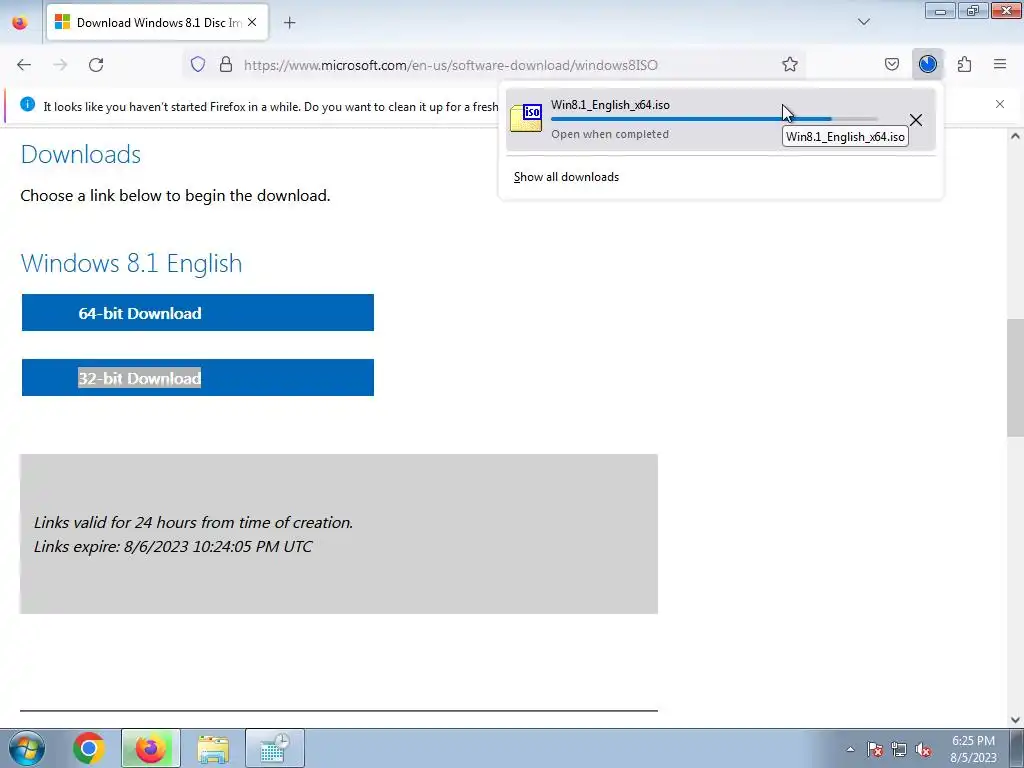Open Show all downloads
Image resolution: width=1024 pixels, height=768 pixels.
(566, 177)
